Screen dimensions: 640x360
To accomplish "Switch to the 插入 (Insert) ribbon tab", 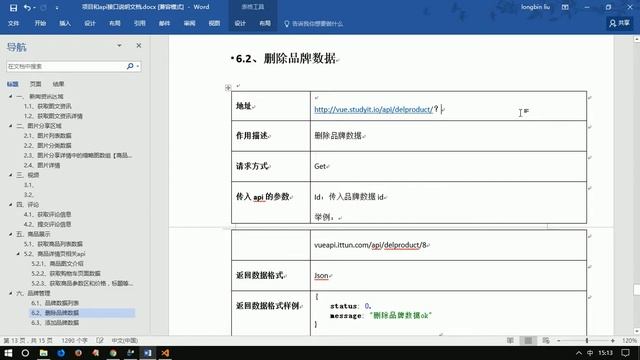I will coord(65,23).
